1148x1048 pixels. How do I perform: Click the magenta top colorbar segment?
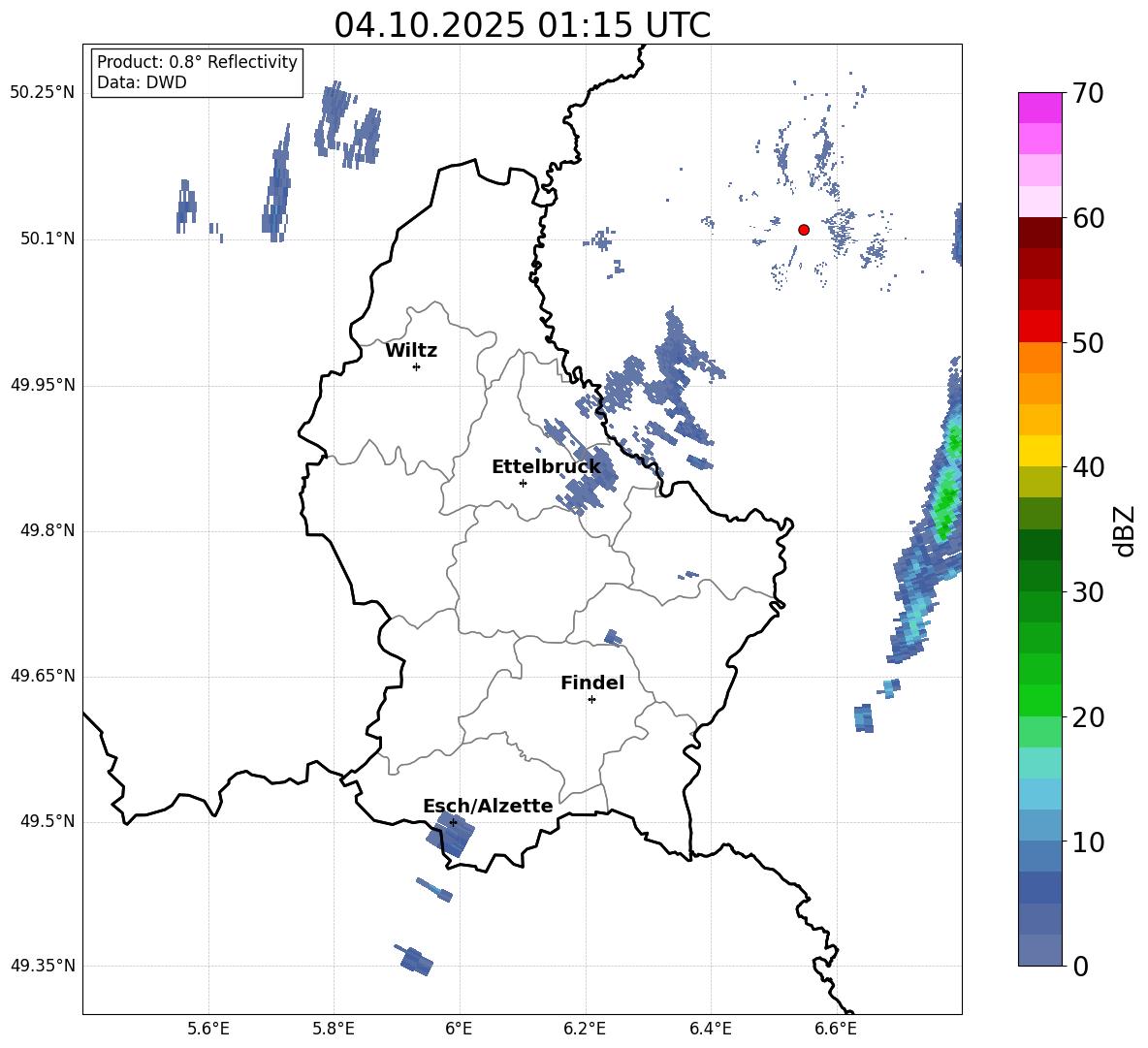point(1039,108)
